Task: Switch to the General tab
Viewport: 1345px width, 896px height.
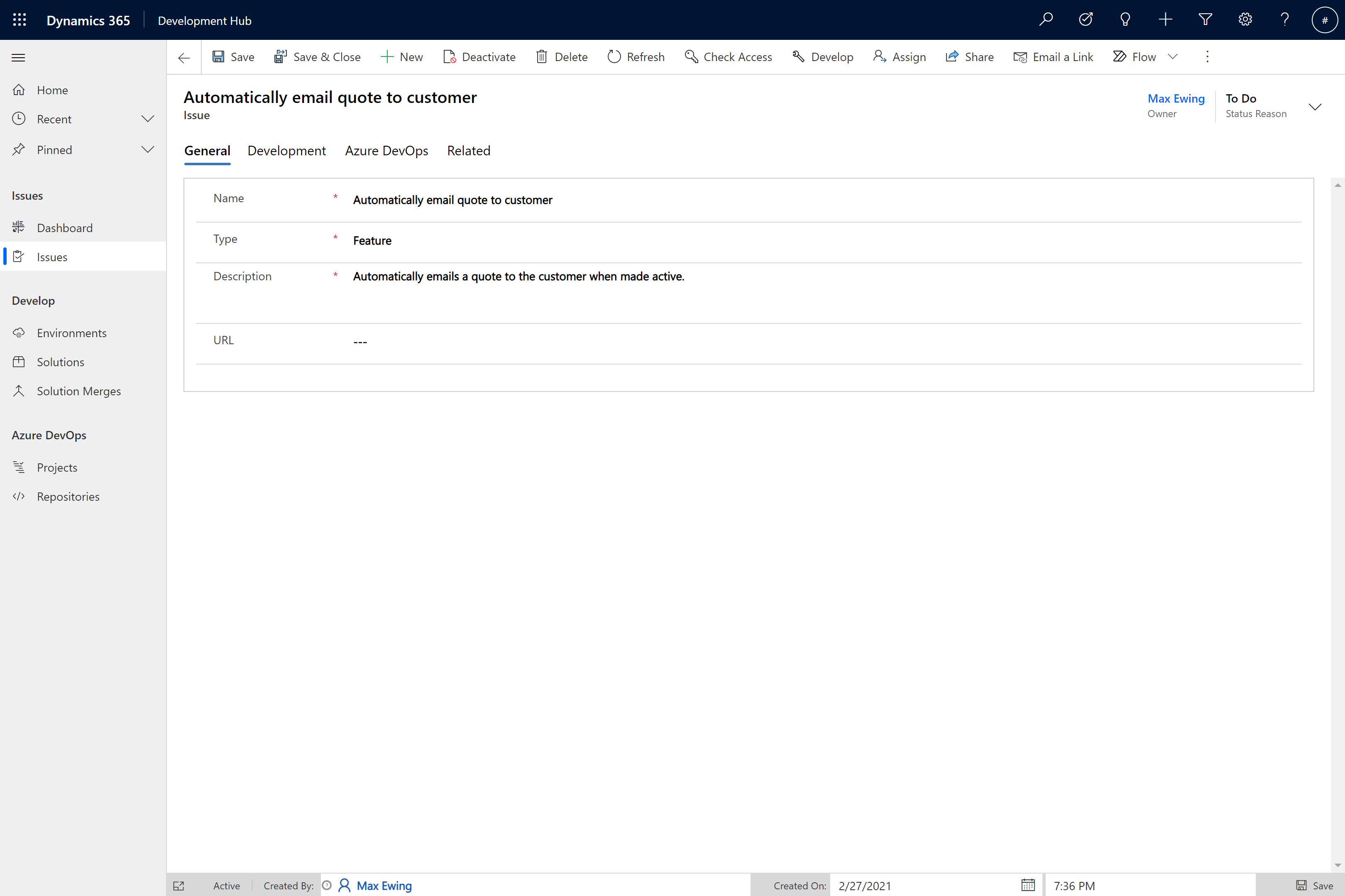Action: click(x=208, y=151)
